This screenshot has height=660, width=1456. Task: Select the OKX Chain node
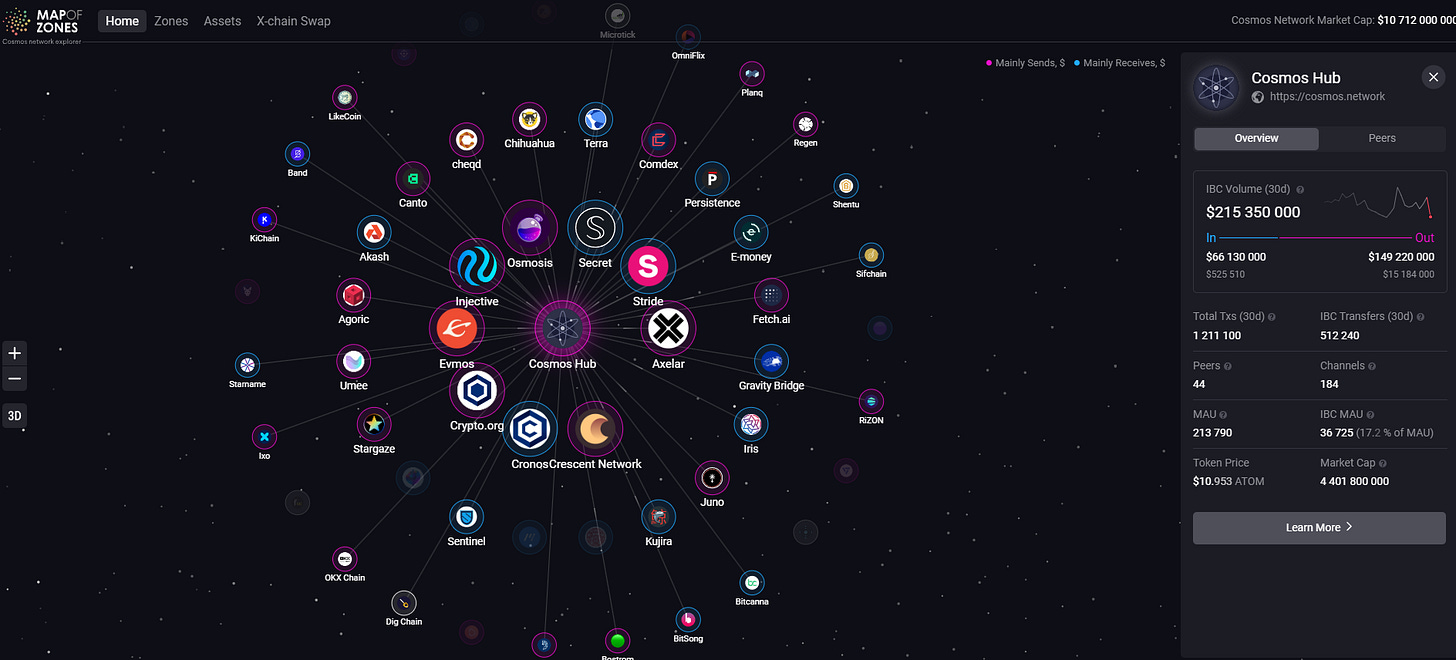[x=345, y=560]
